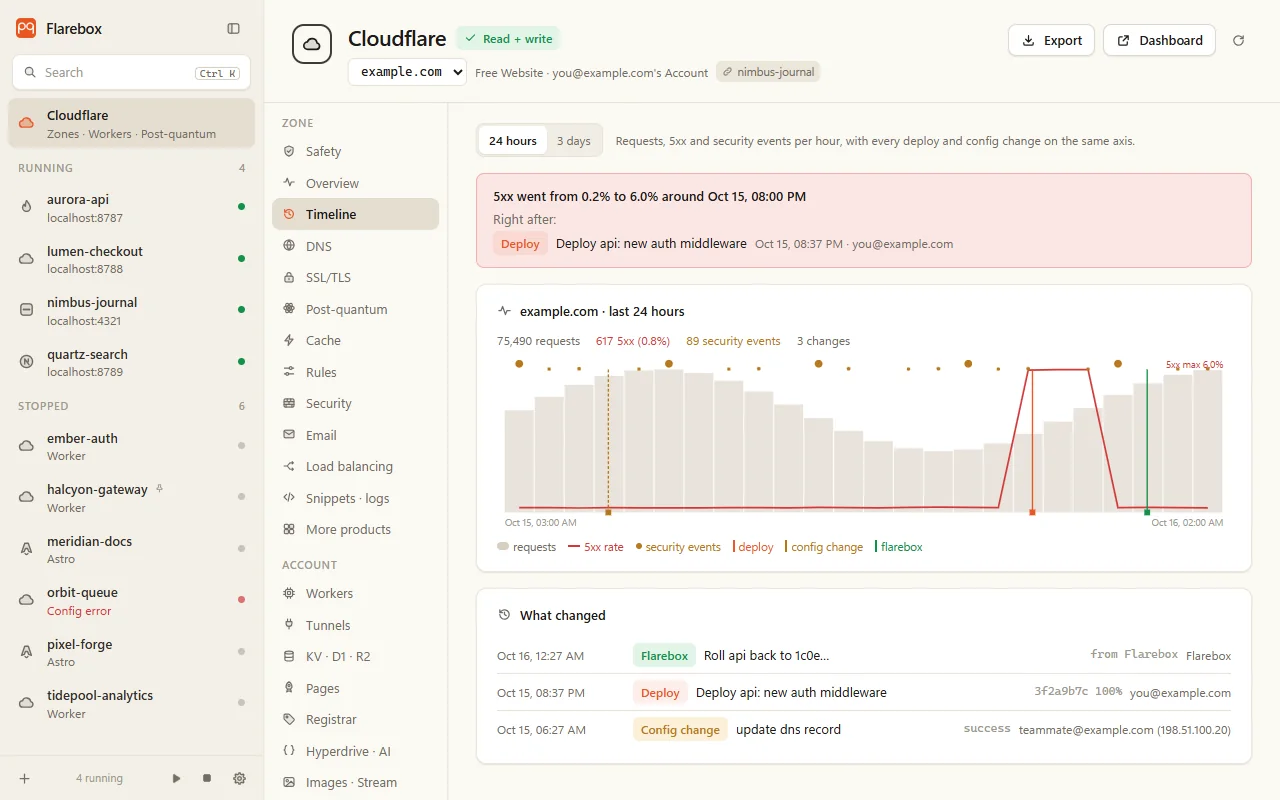
Task: Click the DNS globe icon
Action: point(289,246)
